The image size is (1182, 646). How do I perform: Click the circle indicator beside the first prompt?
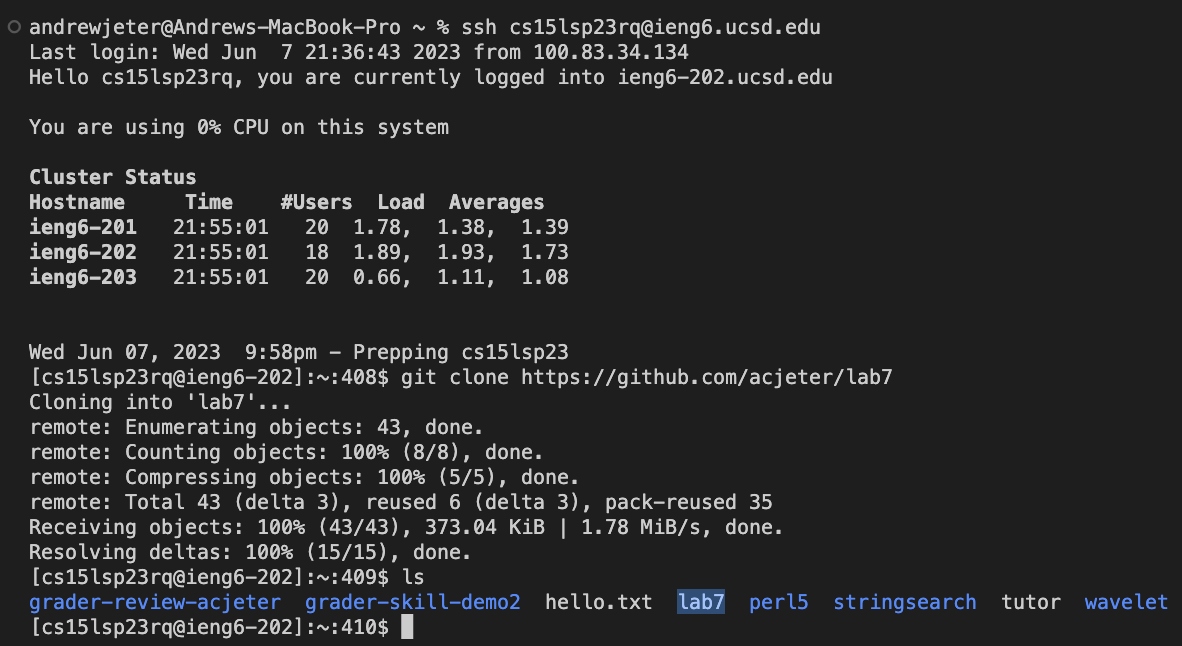[14, 28]
